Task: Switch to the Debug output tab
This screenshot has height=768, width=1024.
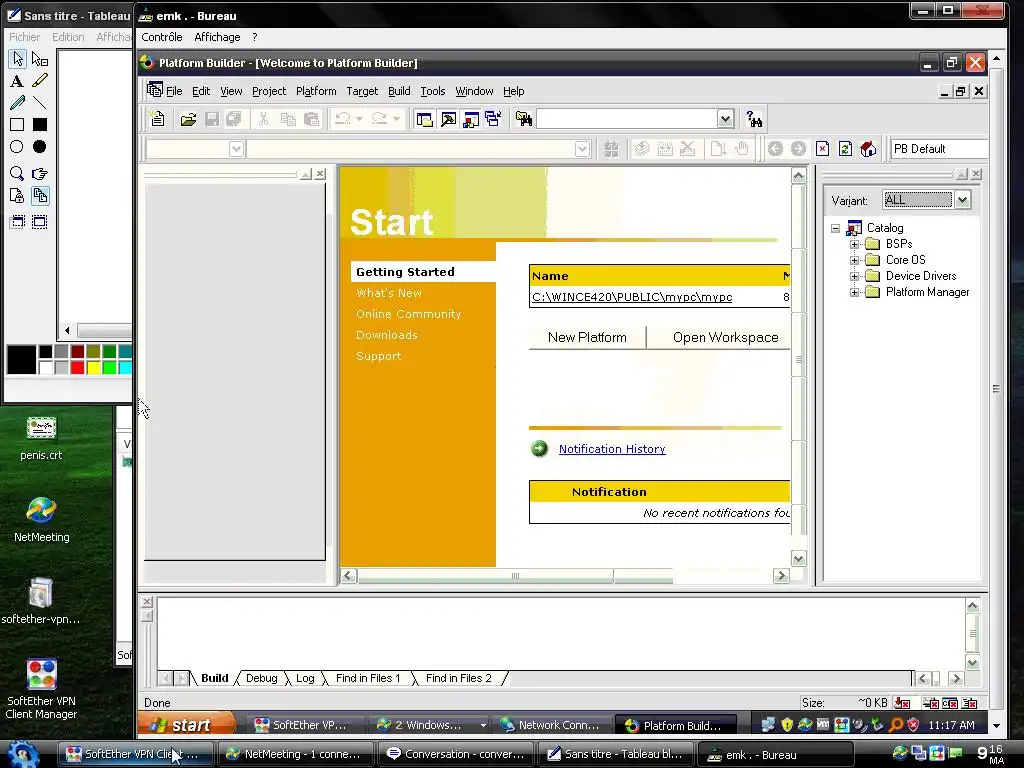Action: pyautogui.click(x=261, y=679)
